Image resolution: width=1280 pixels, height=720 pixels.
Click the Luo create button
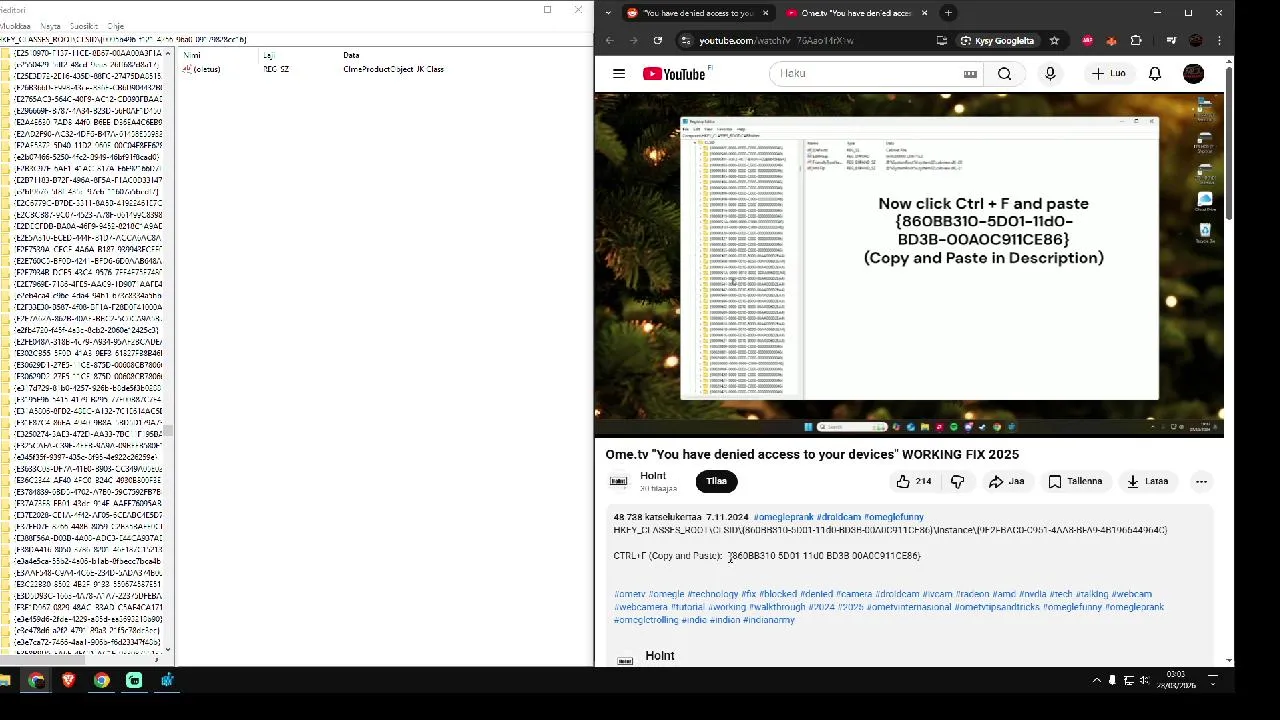(x=1108, y=73)
